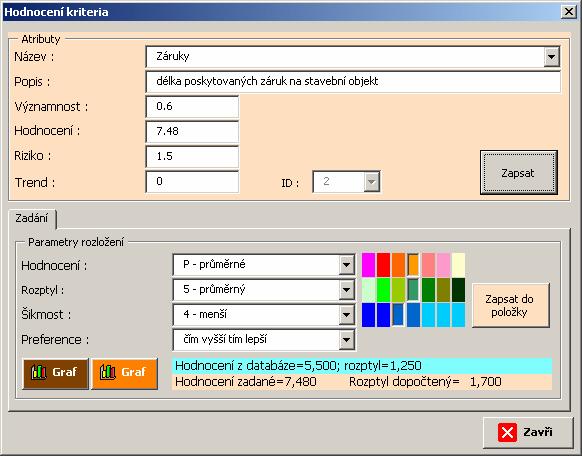Choose the olive color swatch

443,290
